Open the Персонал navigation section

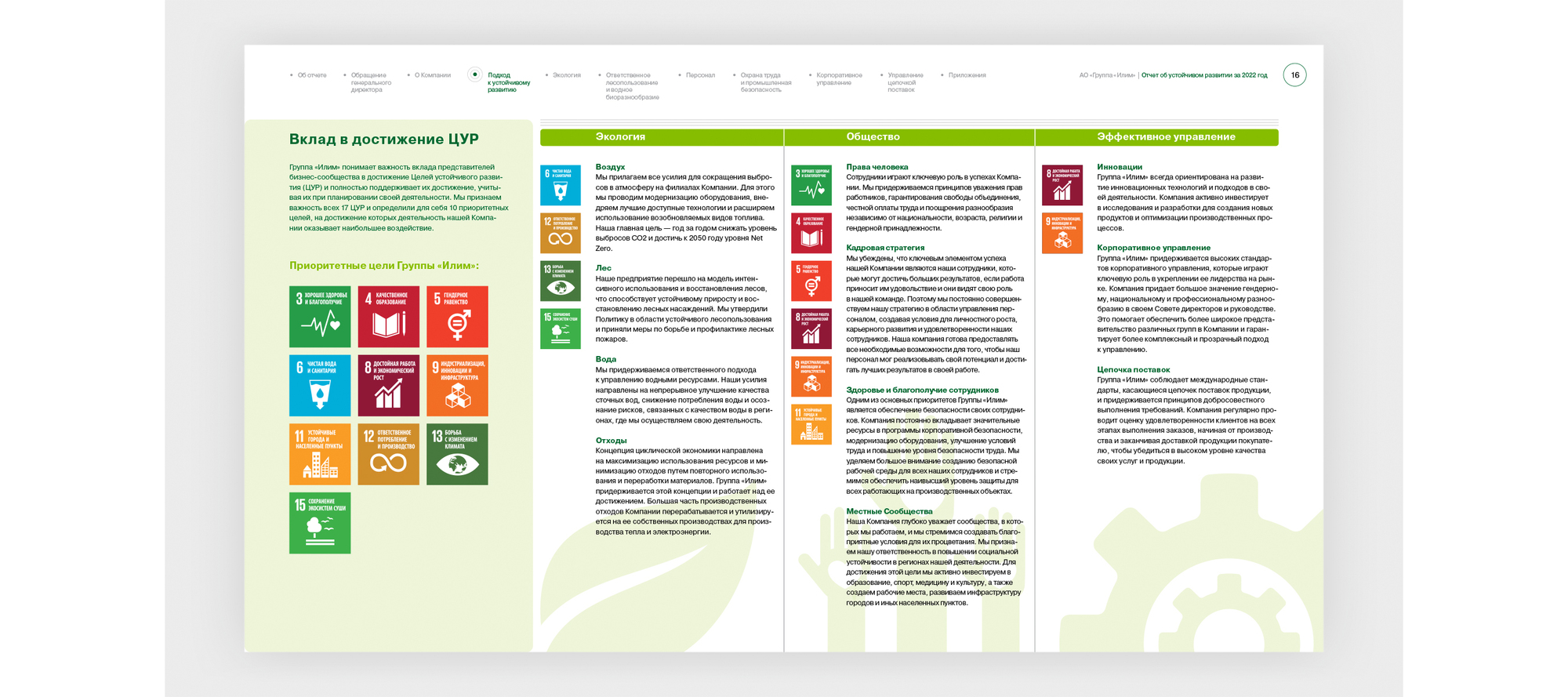click(x=700, y=75)
